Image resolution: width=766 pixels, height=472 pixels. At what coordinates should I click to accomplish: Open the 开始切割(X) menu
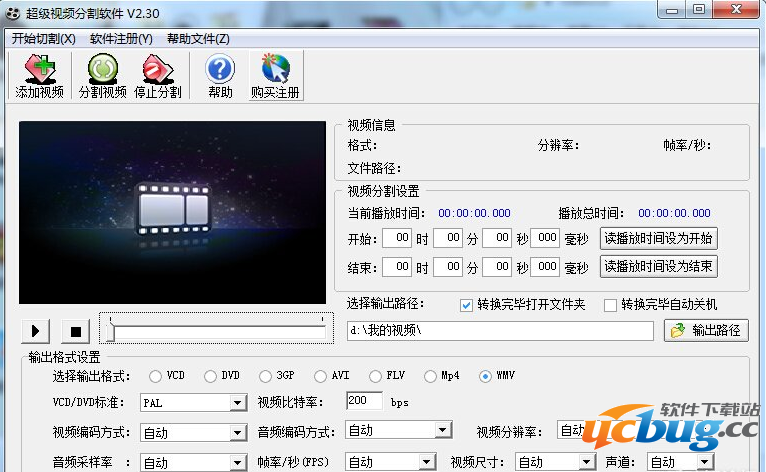pyautogui.click(x=43, y=39)
